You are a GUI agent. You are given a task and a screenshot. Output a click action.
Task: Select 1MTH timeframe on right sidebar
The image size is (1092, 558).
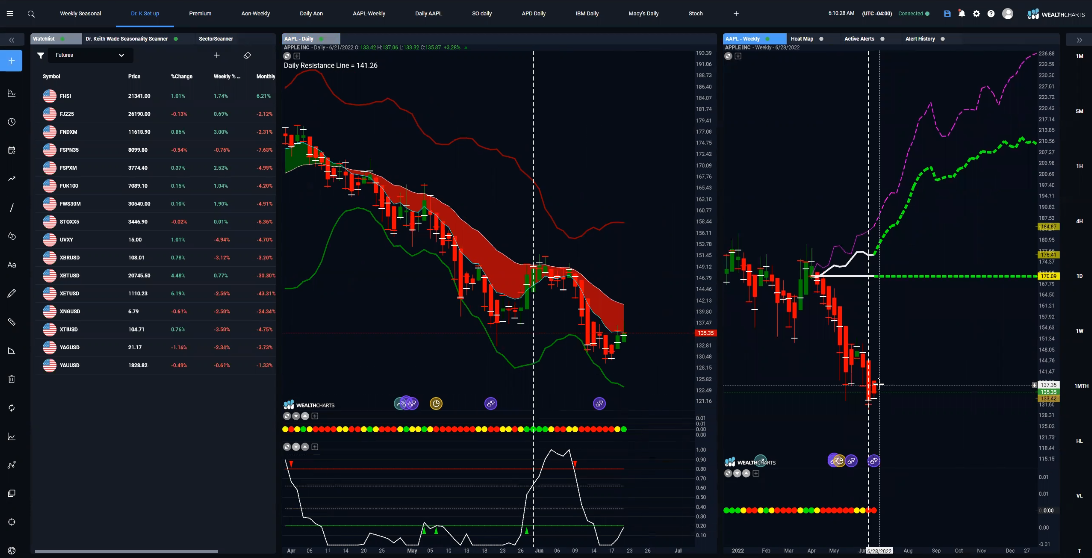pos(1079,386)
